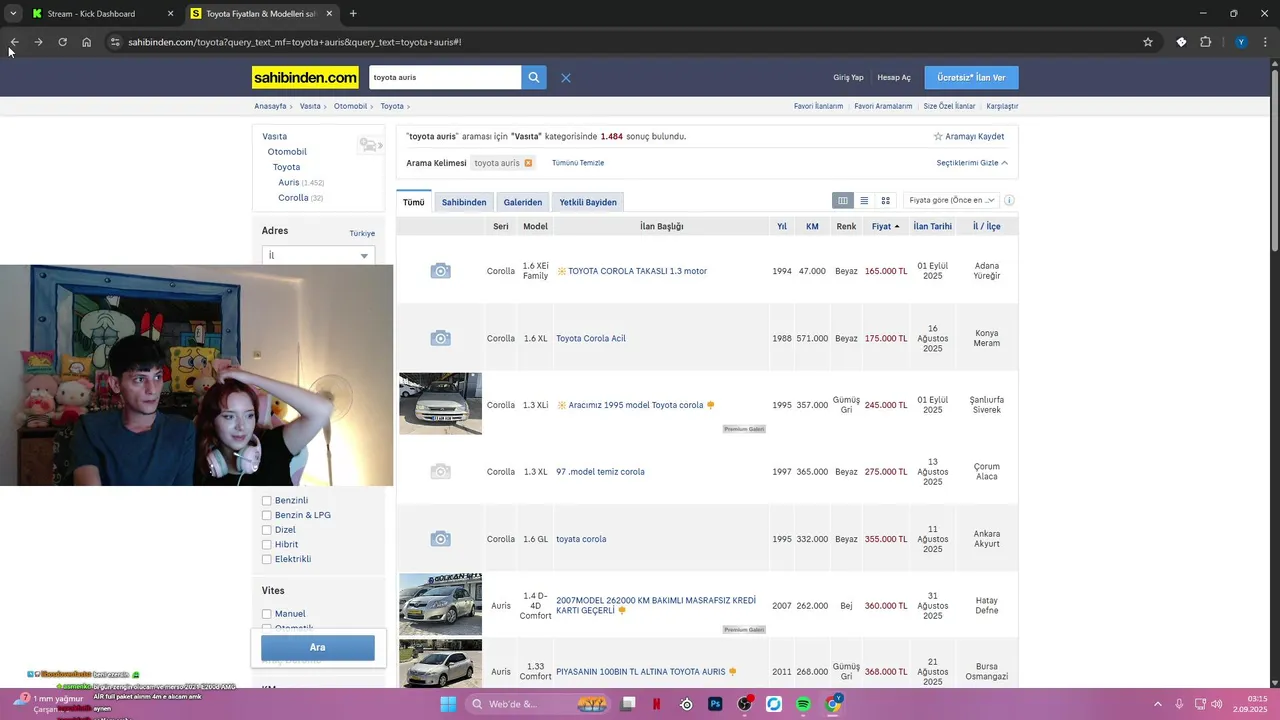This screenshot has width=1280, height=720.
Task: Switch to list view icon
Action: pos(864,200)
